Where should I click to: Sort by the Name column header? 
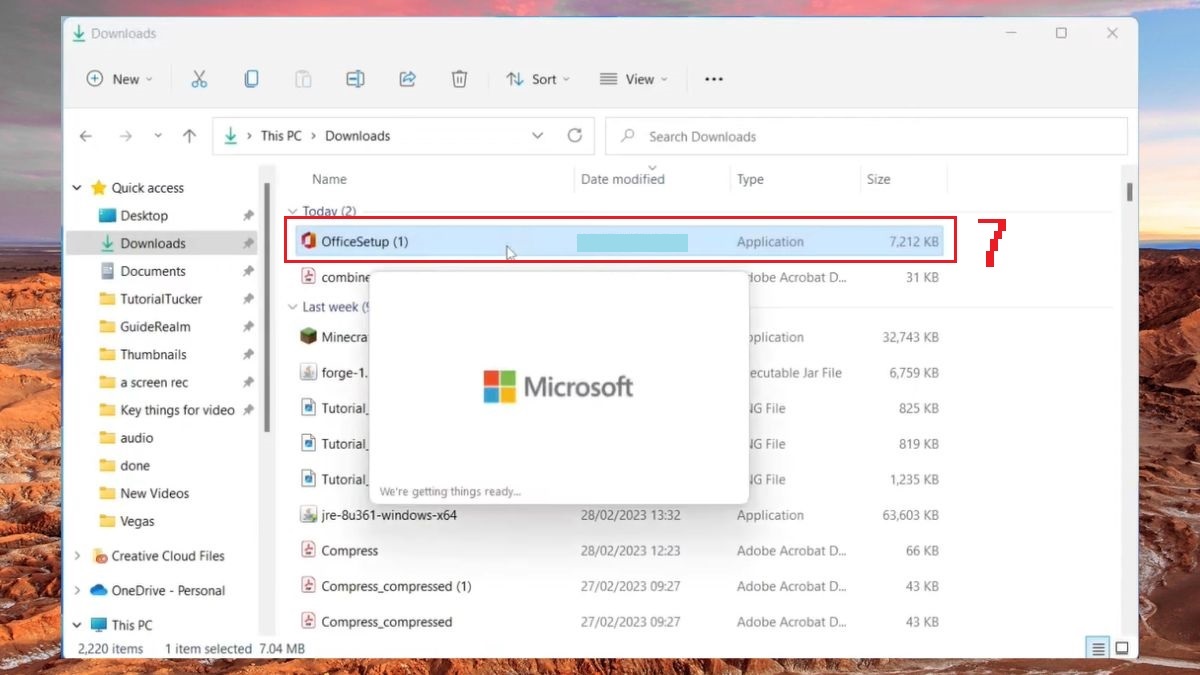[329, 179]
